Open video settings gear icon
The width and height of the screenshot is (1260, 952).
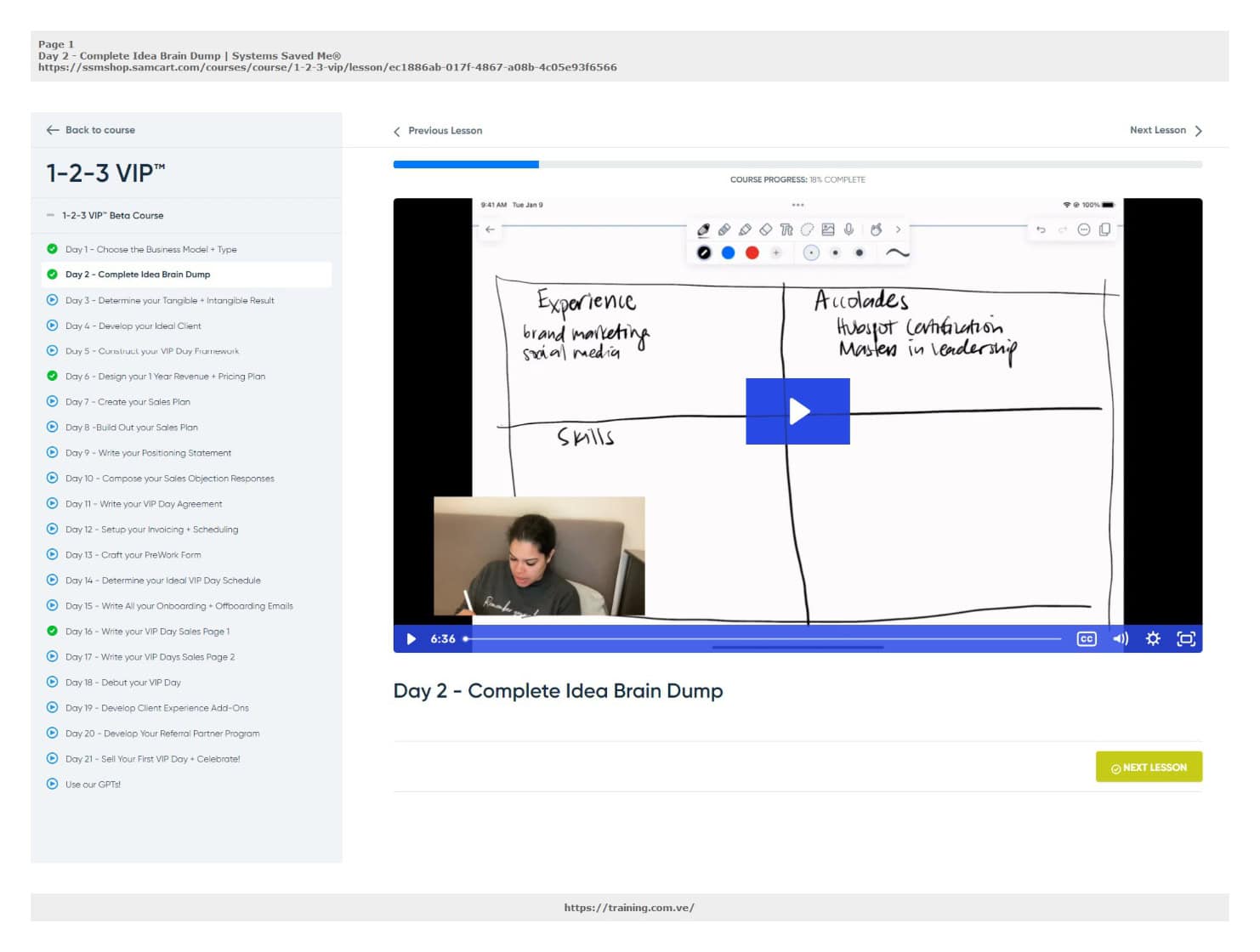1152,639
